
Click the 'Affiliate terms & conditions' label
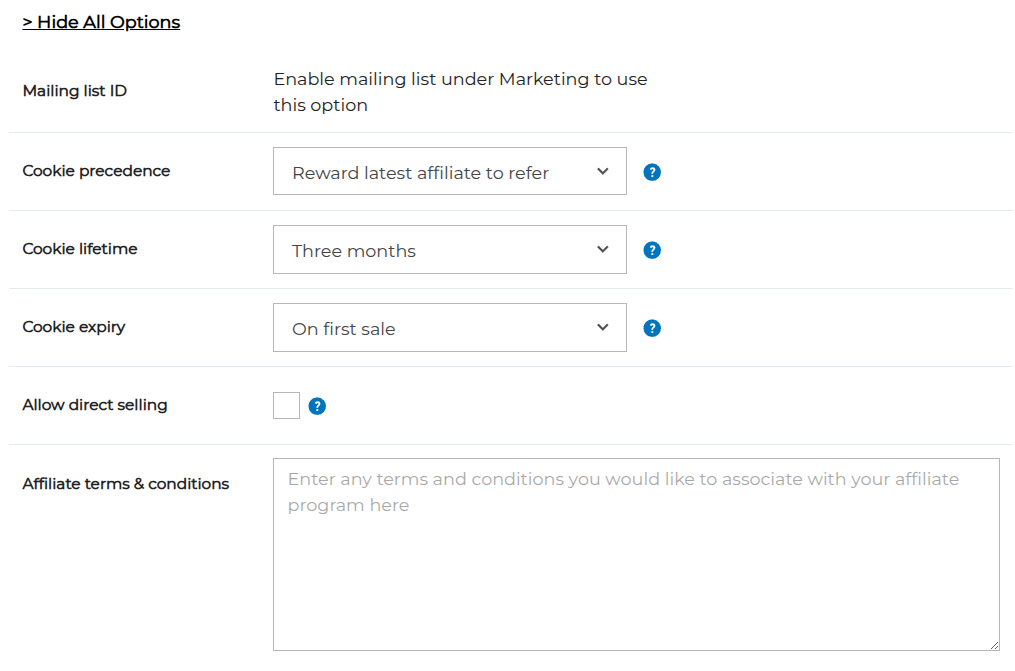pyautogui.click(x=126, y=484)
